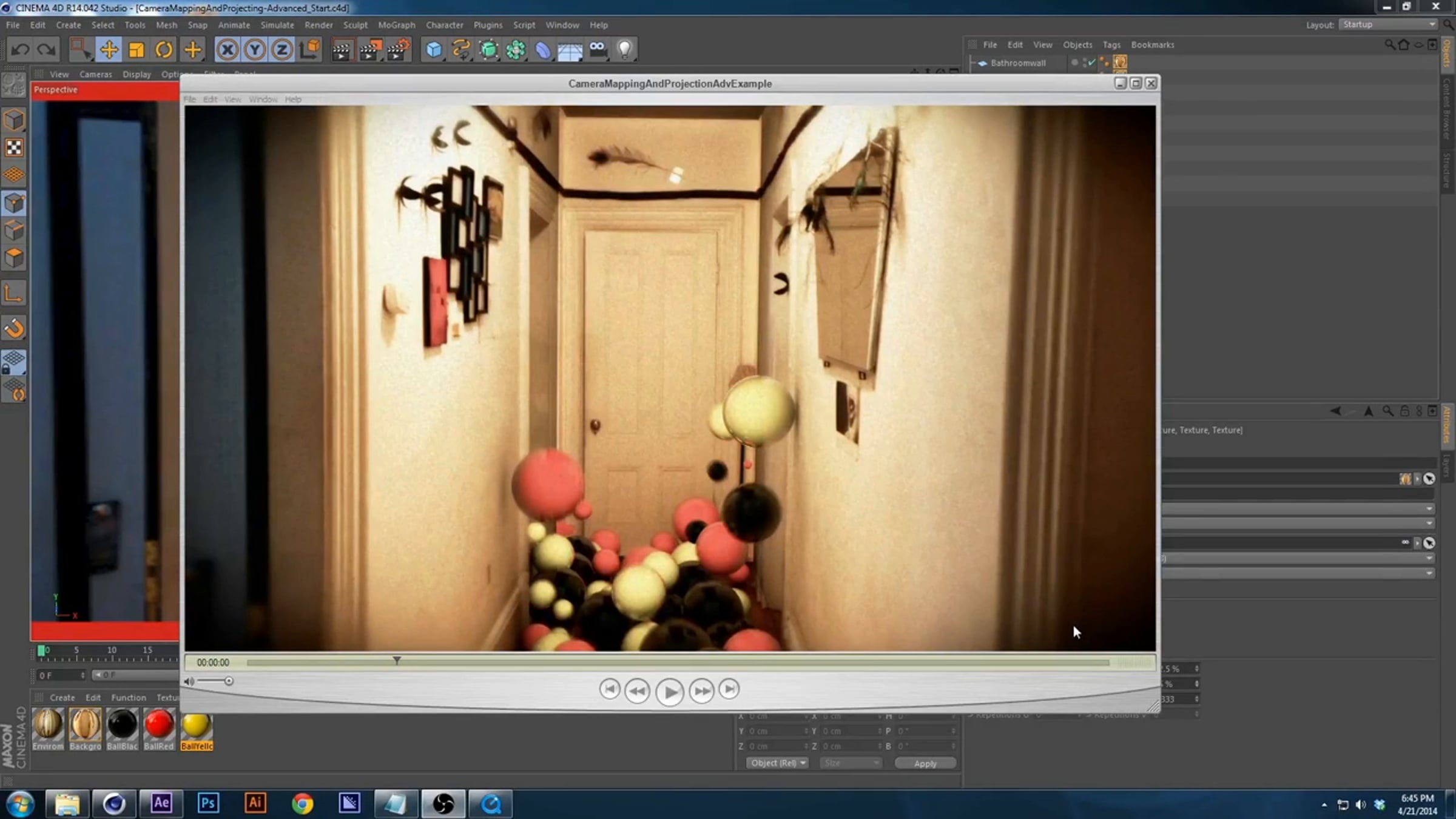1456x819 pixels.
Task: Toggle the Z axis lock
Action: 282,50
